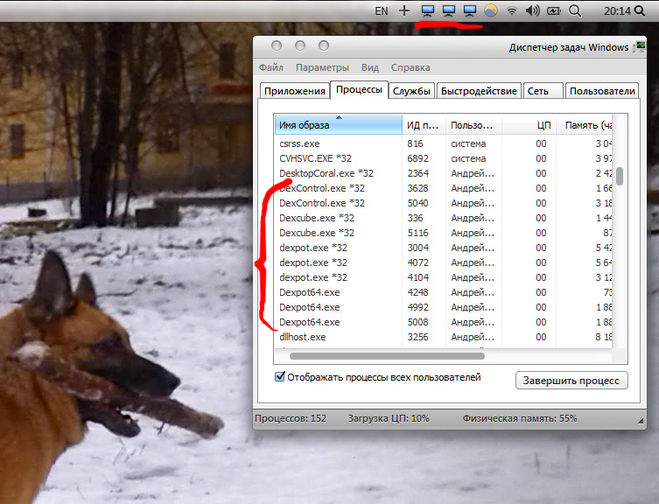Image resolution: width=659 pixels, height=504 pixels.
Task: Click the Завершить процесс button
Action: [571, 380]
